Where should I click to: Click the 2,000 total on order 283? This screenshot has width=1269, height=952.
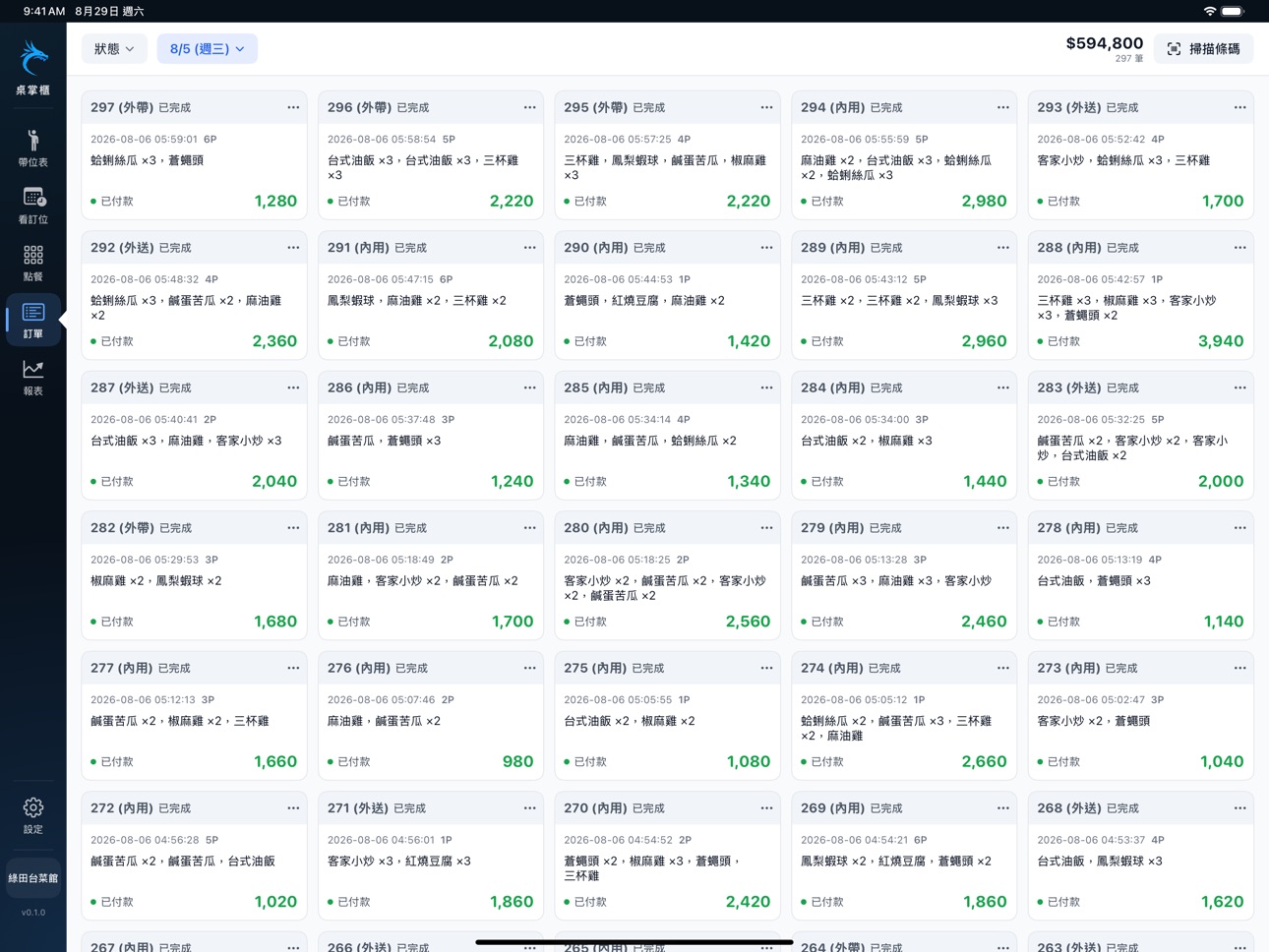(1221, 481)
